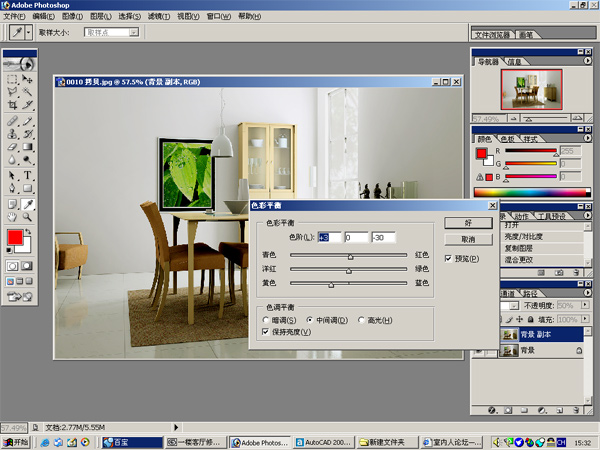
Task: Open the 图像(I) menu
Action: pyautogui.click(x=72, y=16)
